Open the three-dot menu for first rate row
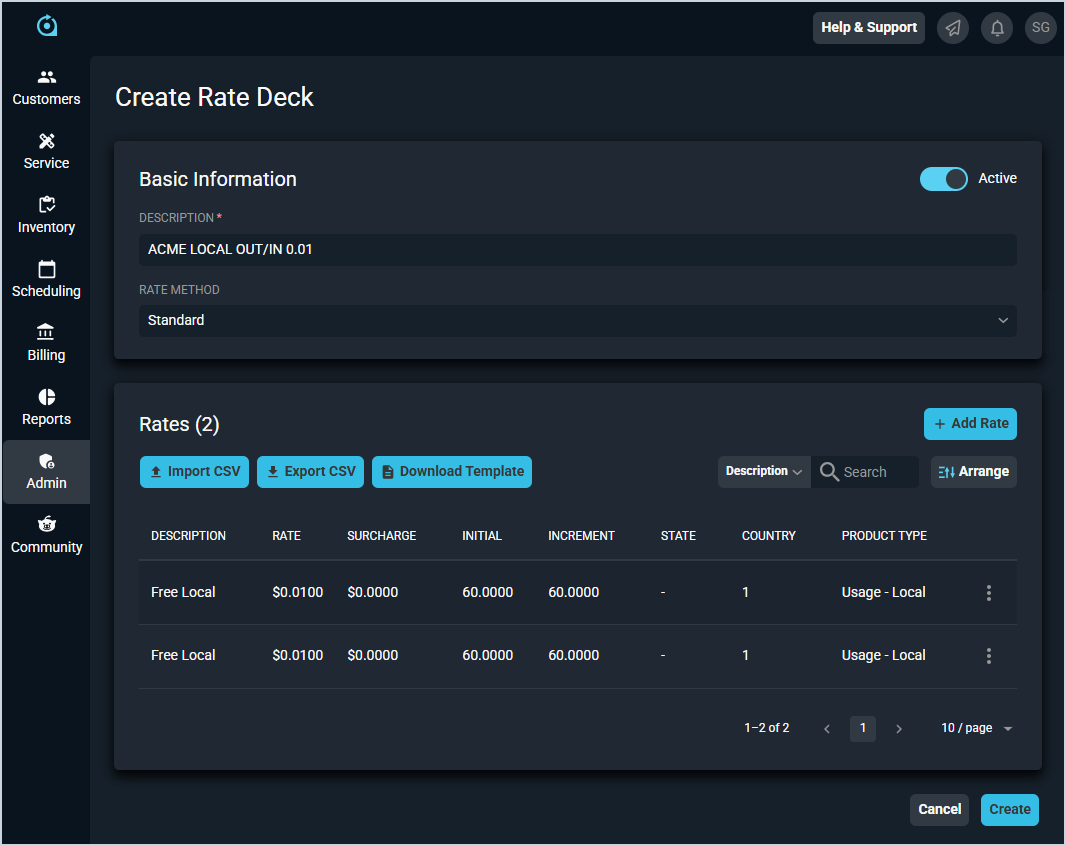 [989, 593]
